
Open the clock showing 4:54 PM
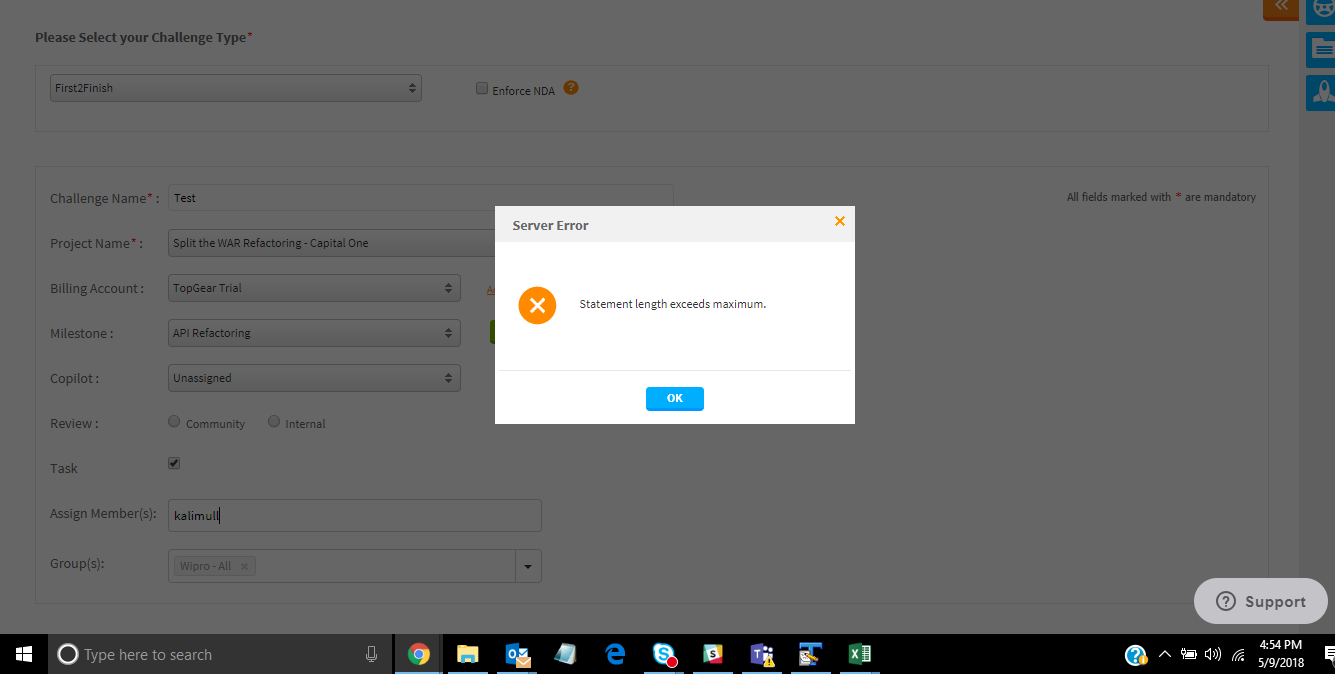[1280, 654]
